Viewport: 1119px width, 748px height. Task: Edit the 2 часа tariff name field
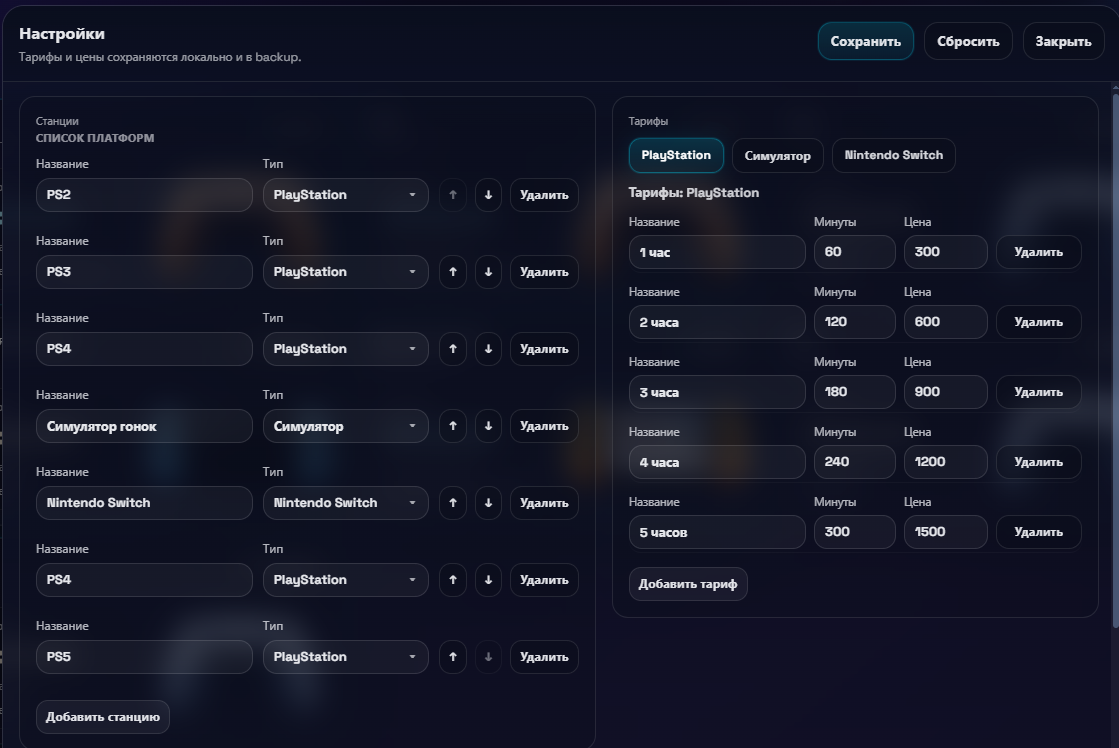click(x=717, y=322)
